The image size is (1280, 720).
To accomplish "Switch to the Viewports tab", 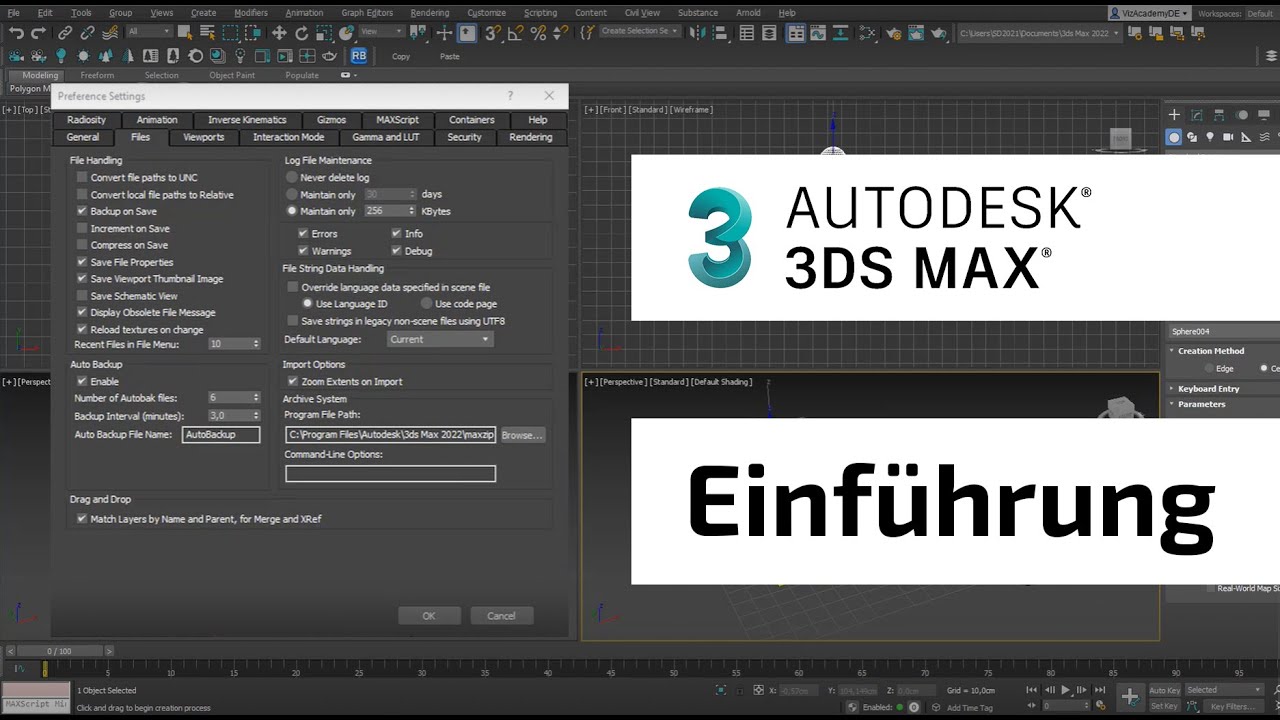I will point(203,137).
